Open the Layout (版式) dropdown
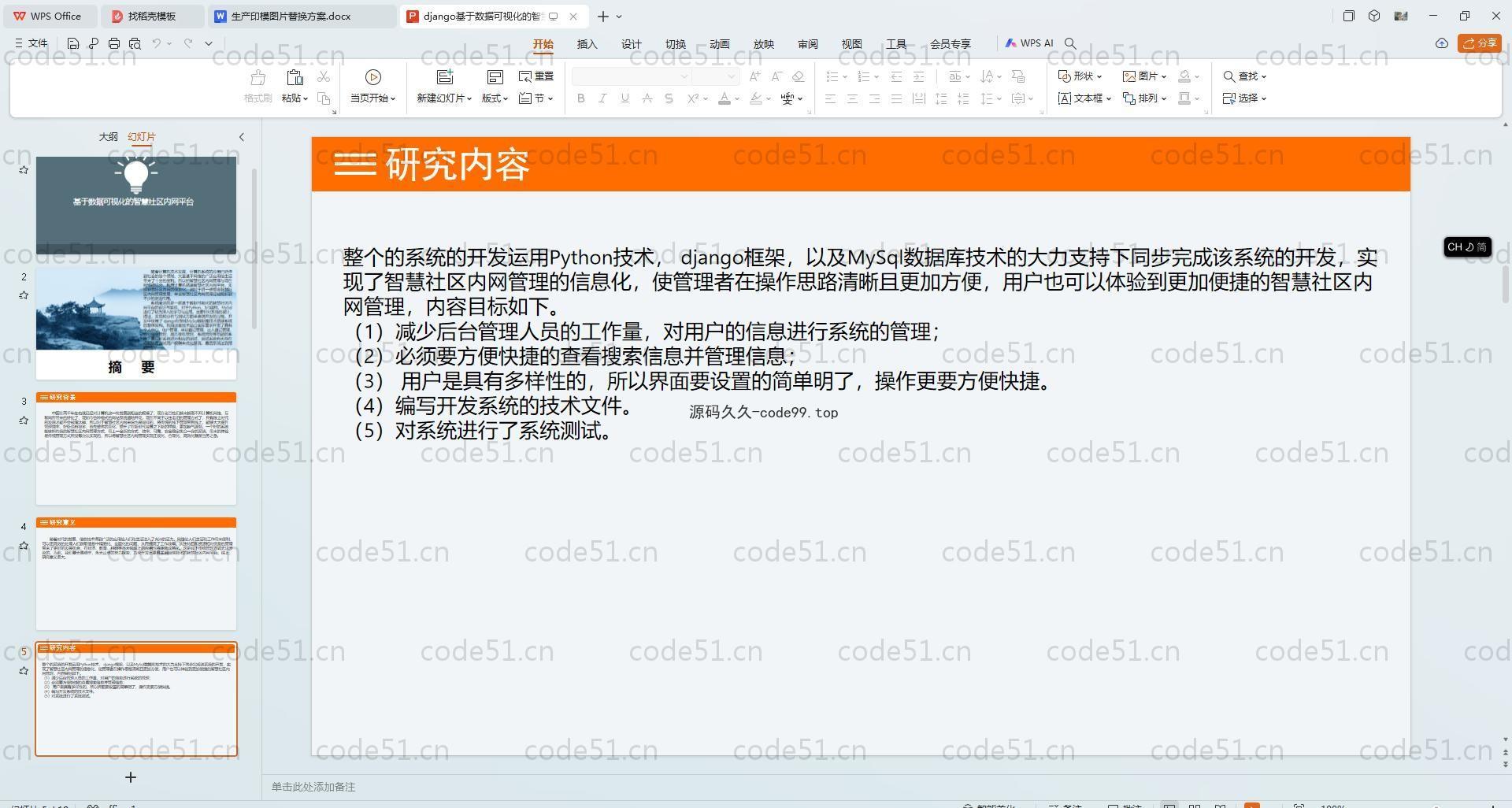 tap(495, 98)
